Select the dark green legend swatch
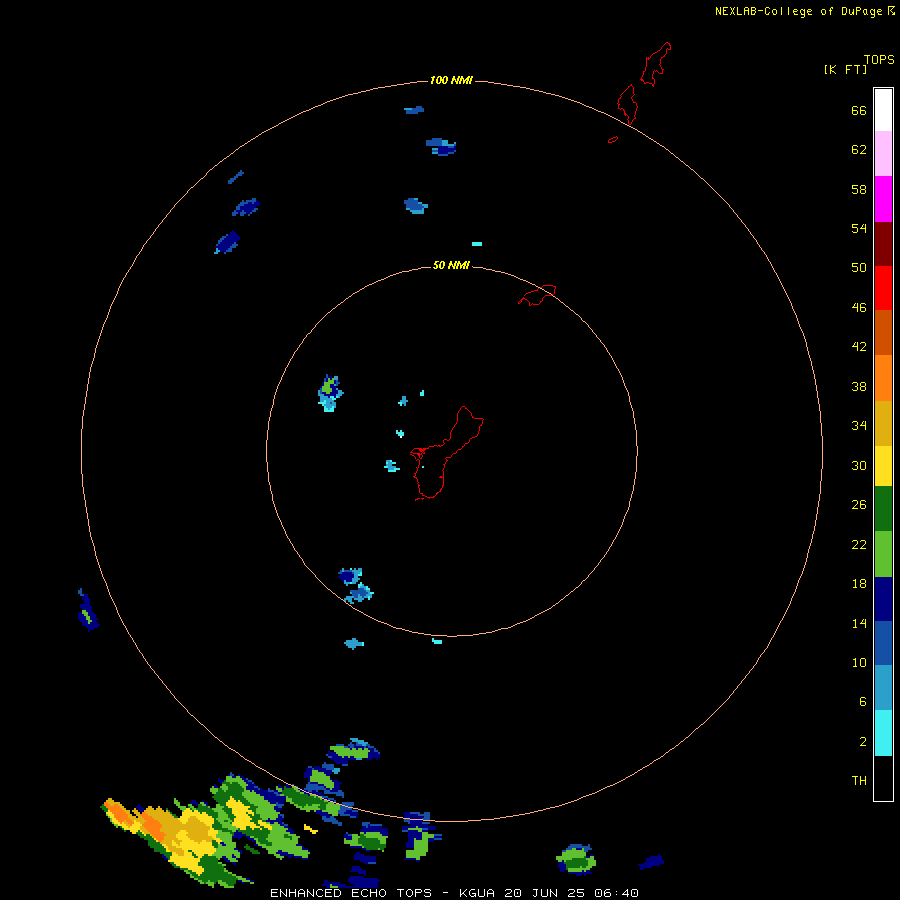The width and height of the screenshot is (900, 900). (x=883, y=509)
